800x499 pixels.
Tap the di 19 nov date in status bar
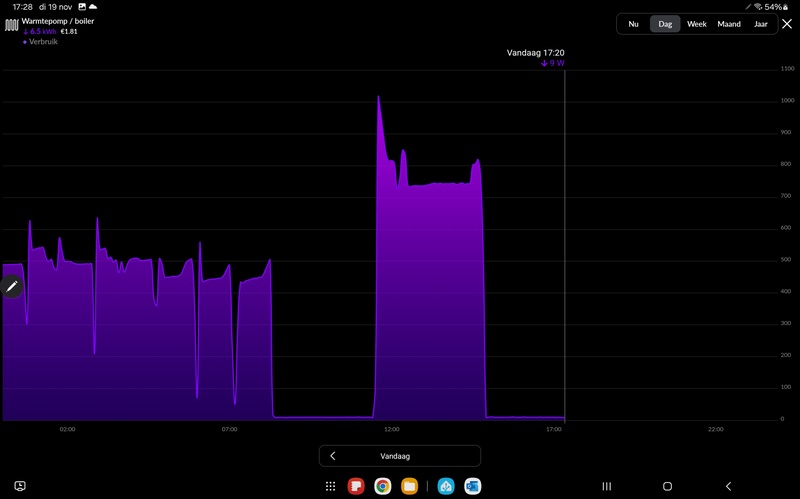(x=55, y=7)
